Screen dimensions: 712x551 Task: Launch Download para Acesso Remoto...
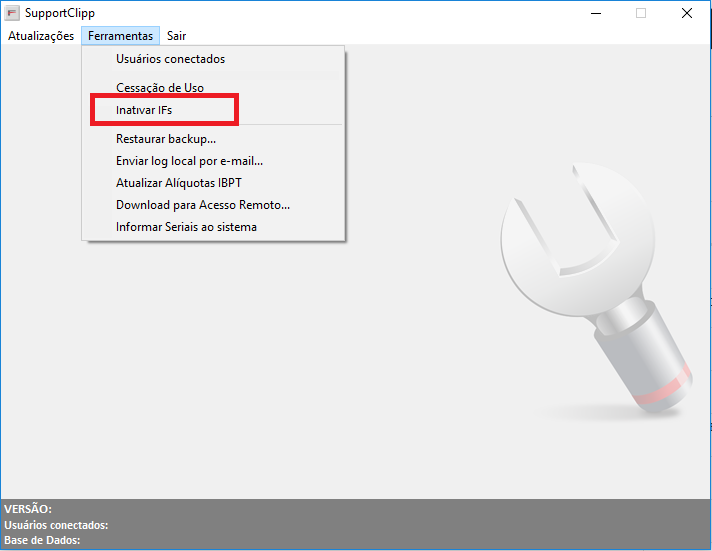(x=203, y=205)
